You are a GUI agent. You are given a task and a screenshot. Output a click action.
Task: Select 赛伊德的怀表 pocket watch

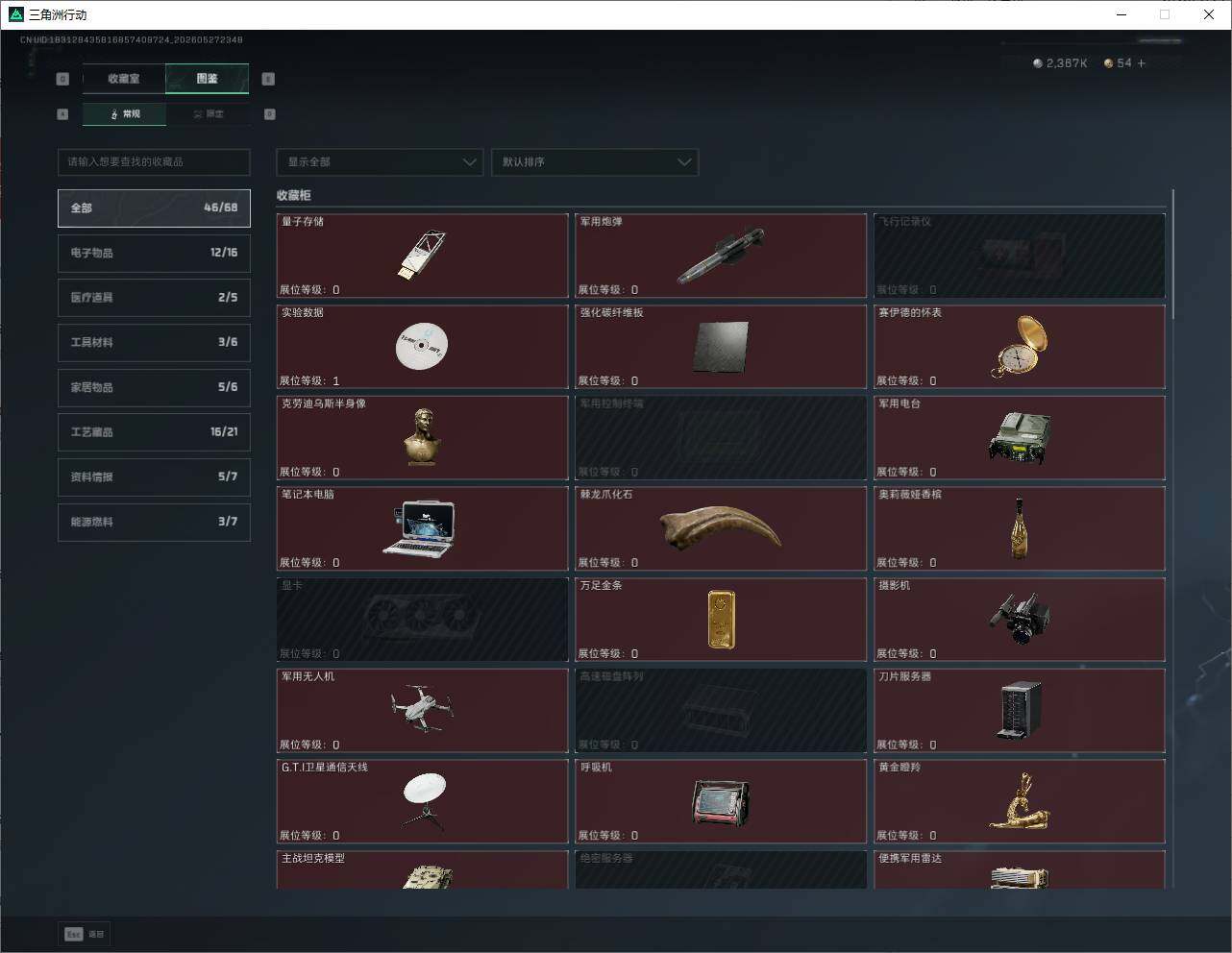(x=1019, y=347)
